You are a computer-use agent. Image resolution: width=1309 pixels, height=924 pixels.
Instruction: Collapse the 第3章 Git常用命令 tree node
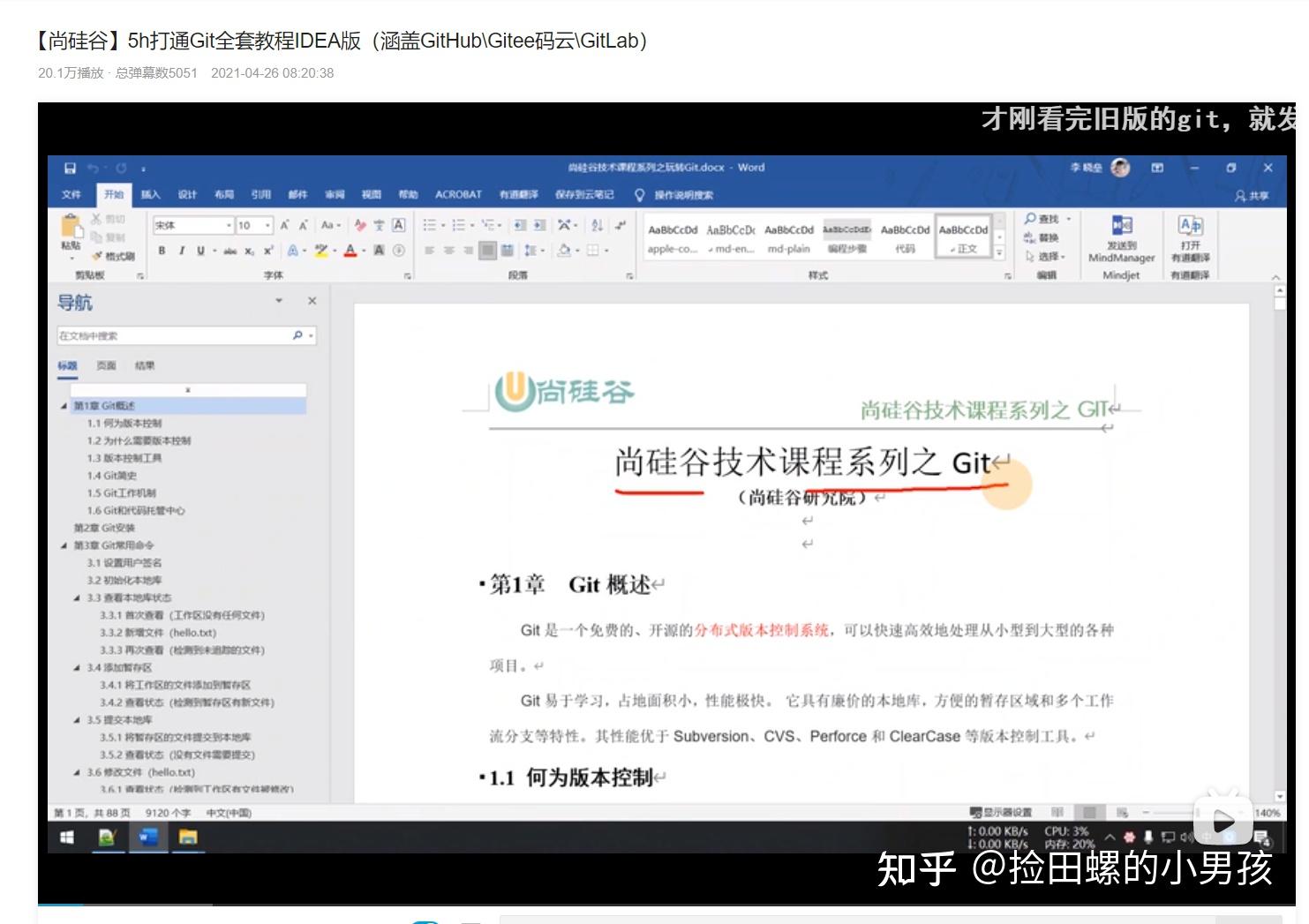62,545
